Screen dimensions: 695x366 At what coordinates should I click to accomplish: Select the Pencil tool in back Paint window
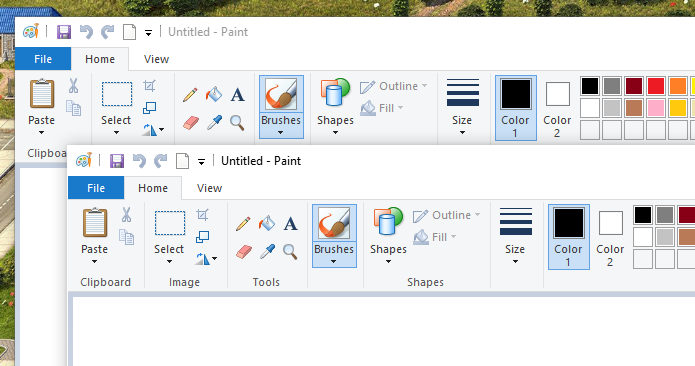[190, 95]
